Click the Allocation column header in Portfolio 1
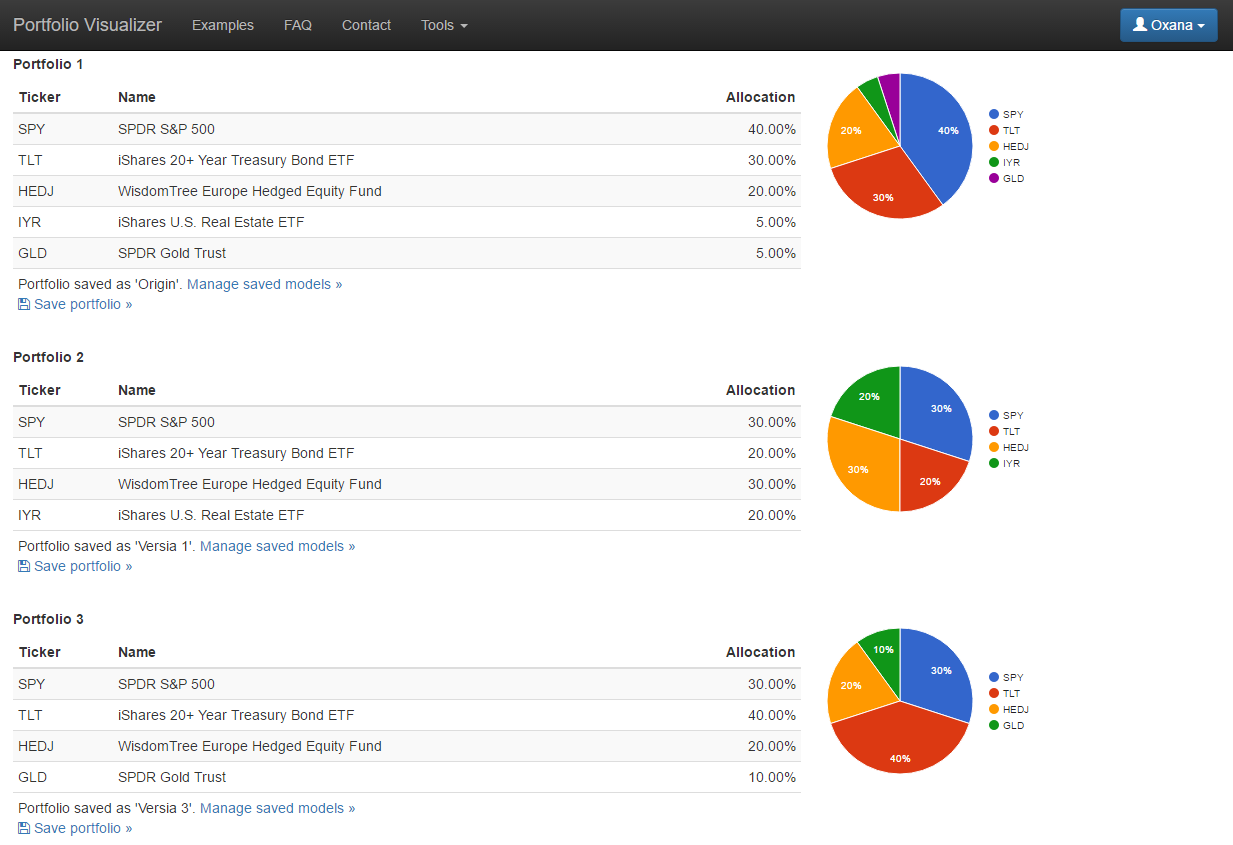Image resolution: width=1233 pixels, height=845 pixels. [x=760, y=97]
